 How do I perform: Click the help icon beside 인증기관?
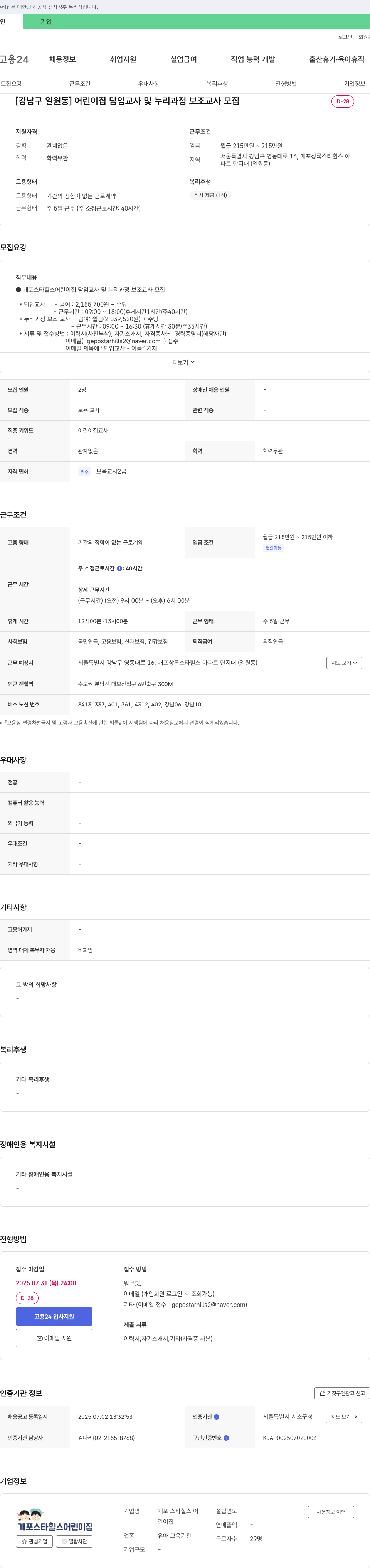[x=217, y=1417]
